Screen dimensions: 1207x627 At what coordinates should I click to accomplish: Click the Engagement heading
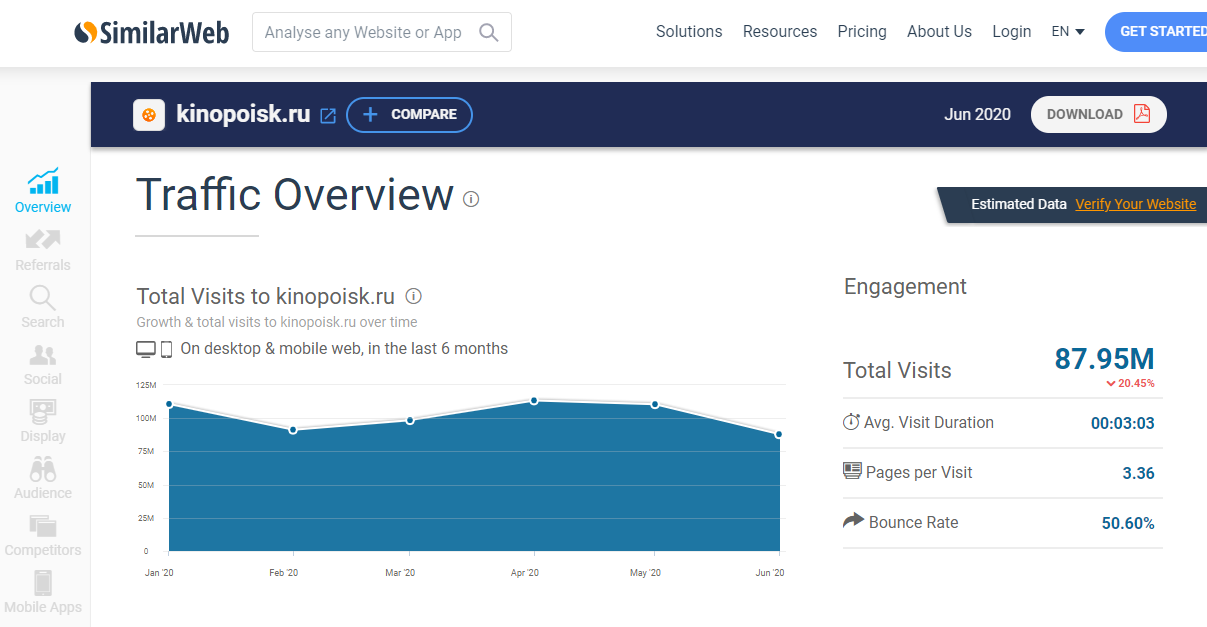click(x=905, y=287)
